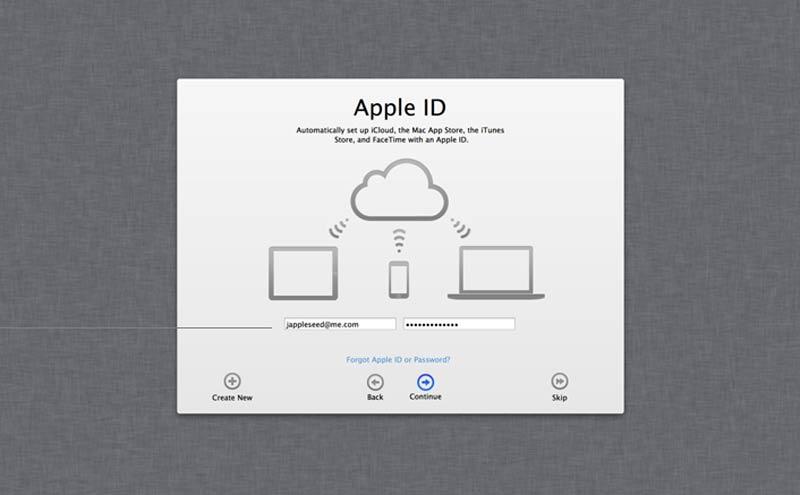The height and width of the screenshot is (495, 800).
Task: Click the Apple ID heading
Action: (400, 108)
